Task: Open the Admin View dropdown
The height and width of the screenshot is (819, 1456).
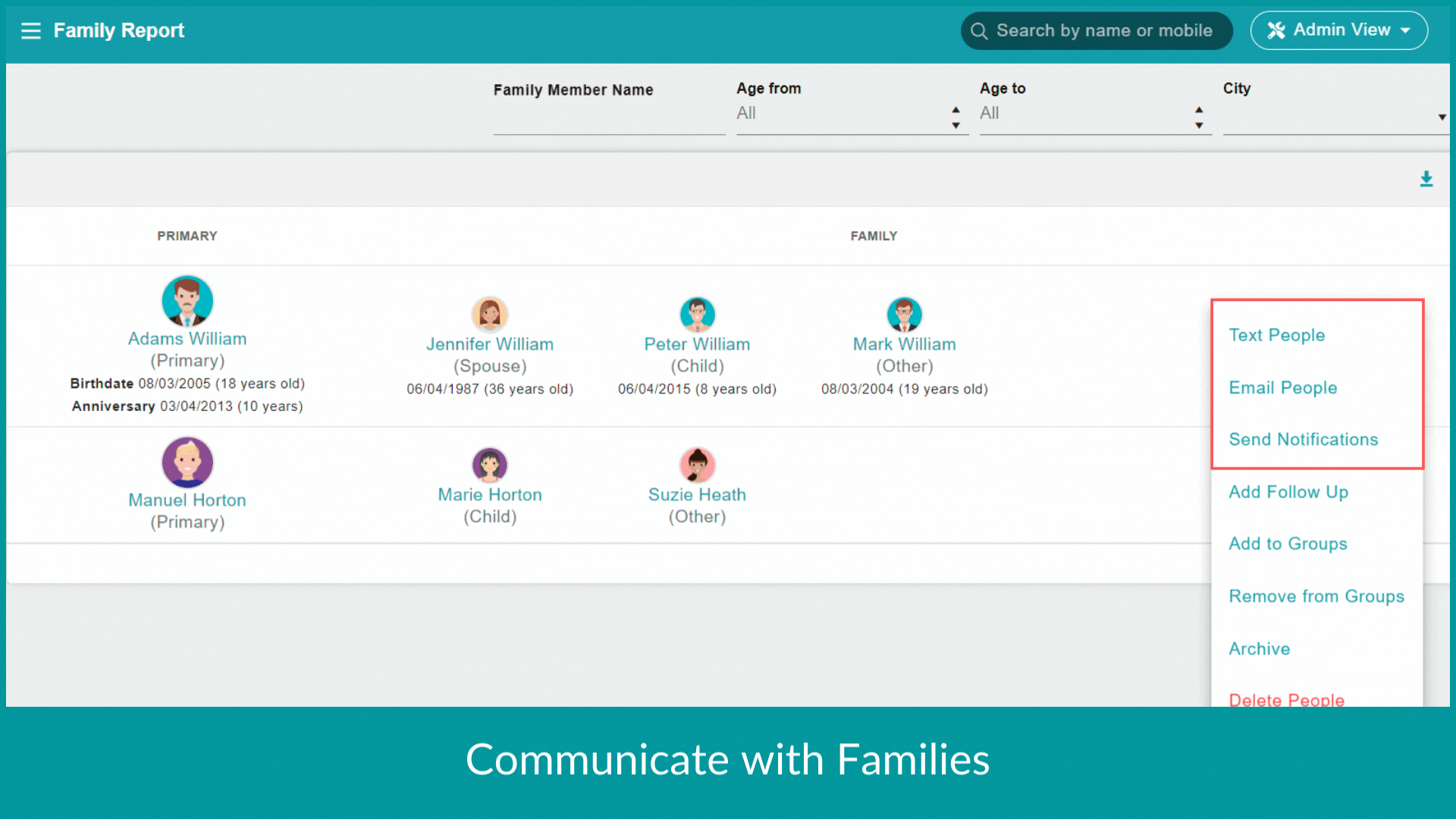Action: [x=1339, y=30]
